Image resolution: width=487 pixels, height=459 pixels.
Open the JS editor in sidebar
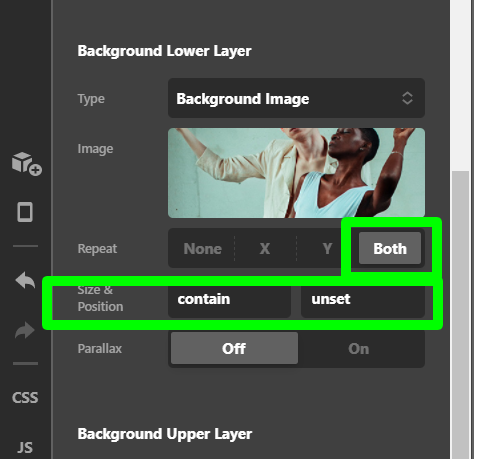[25, 448]
